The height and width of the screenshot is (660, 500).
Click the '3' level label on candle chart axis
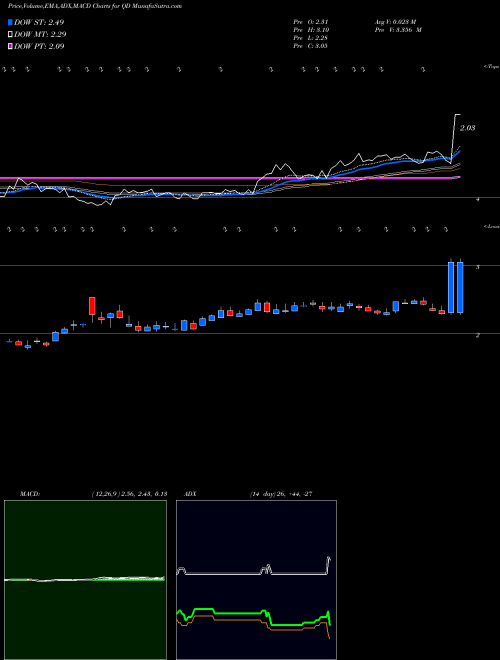478,267
